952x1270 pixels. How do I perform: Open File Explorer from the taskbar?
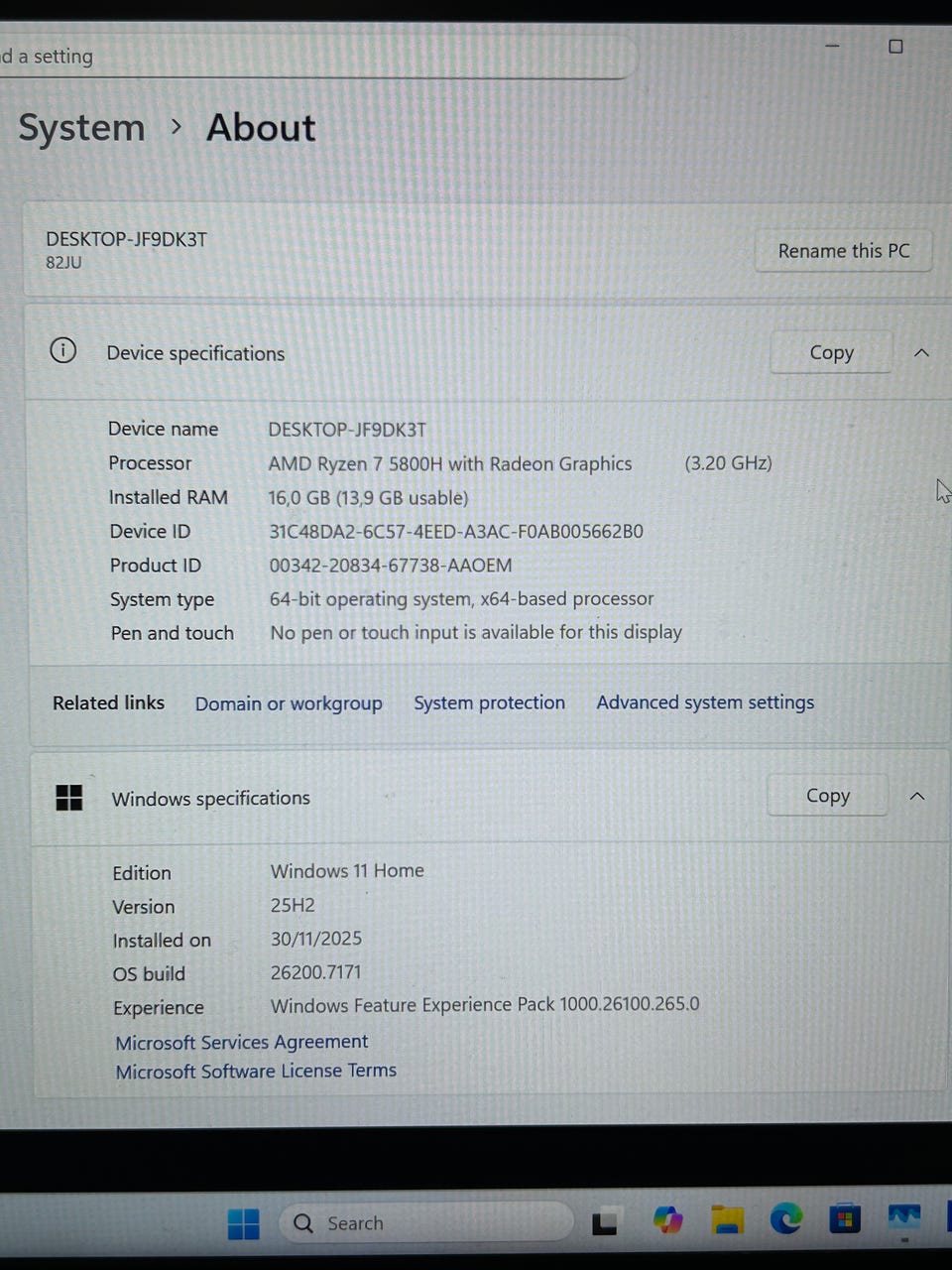click(727, 1219)
